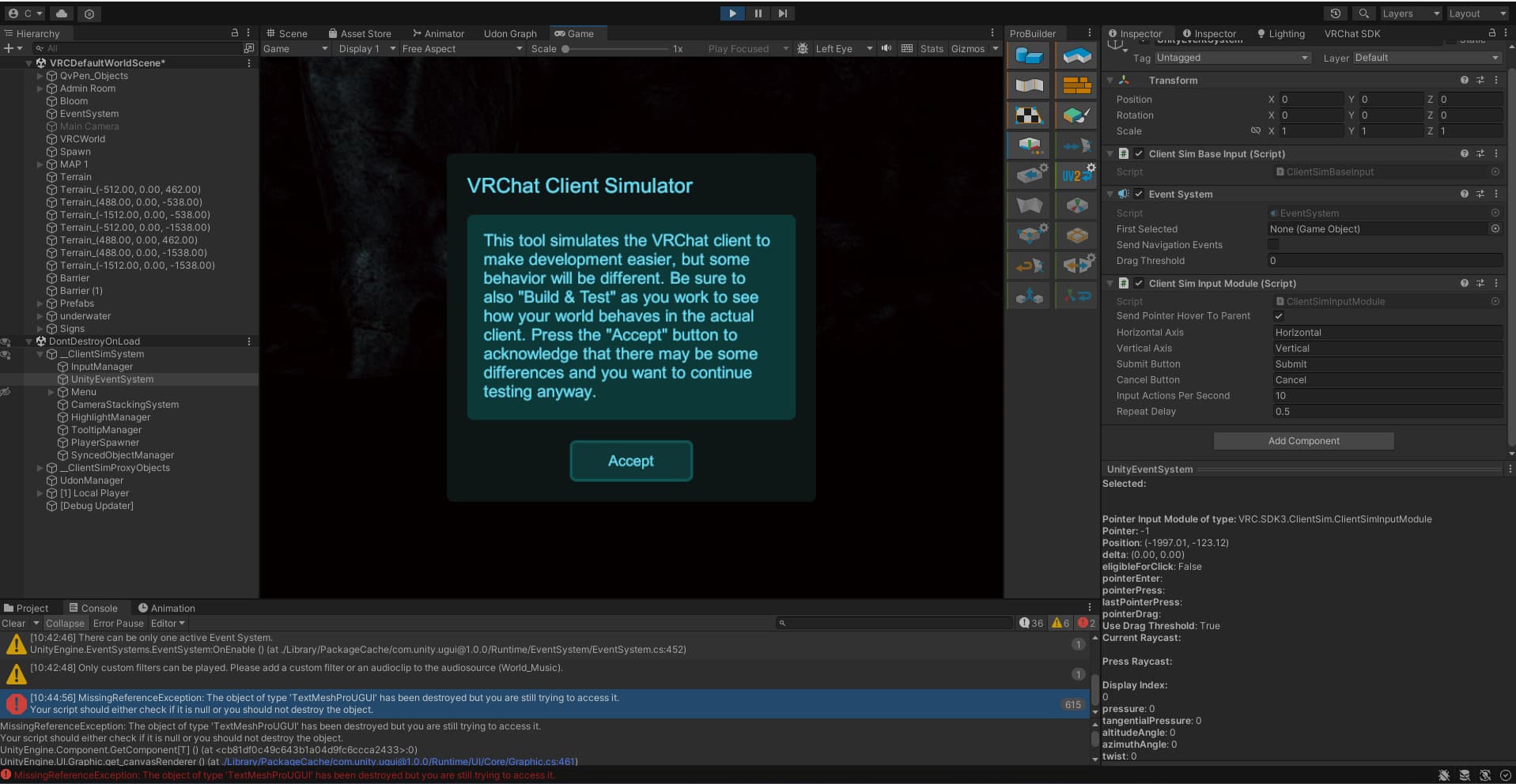
Task: Open the Tag Untagged dropdown
Action: click(1232, 58)
